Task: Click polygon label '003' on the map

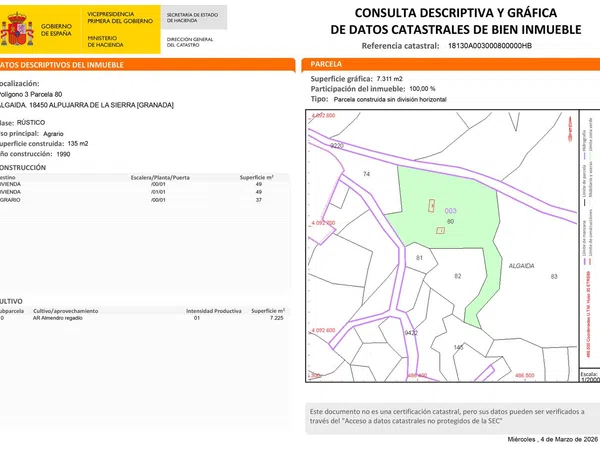Action: click(450, 211)
